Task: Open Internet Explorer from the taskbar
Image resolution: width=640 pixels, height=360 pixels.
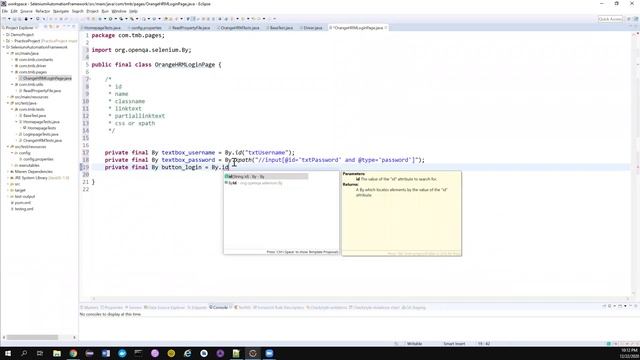Action: pyautogui.click(x=187, y=353)
